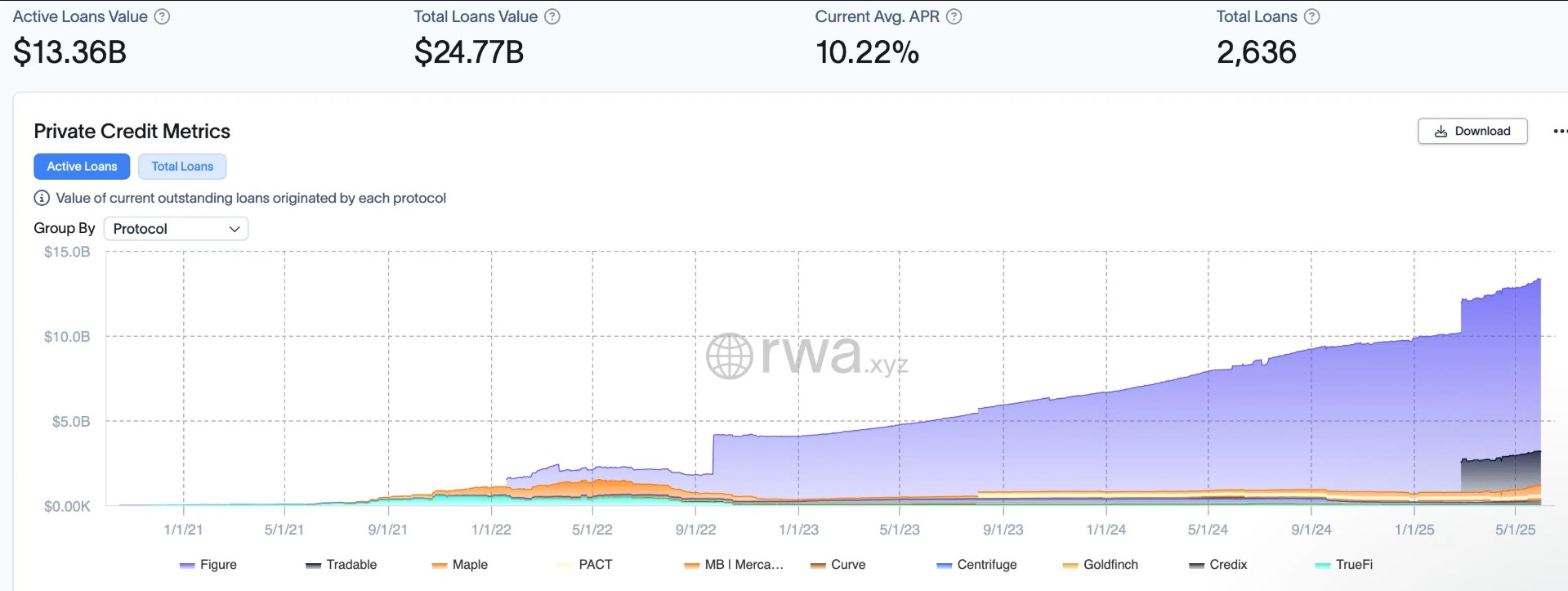This screenshot has height=591, width=1568.
Task: Toggle Centrifuge series in legend
Action: click(976, 565)
